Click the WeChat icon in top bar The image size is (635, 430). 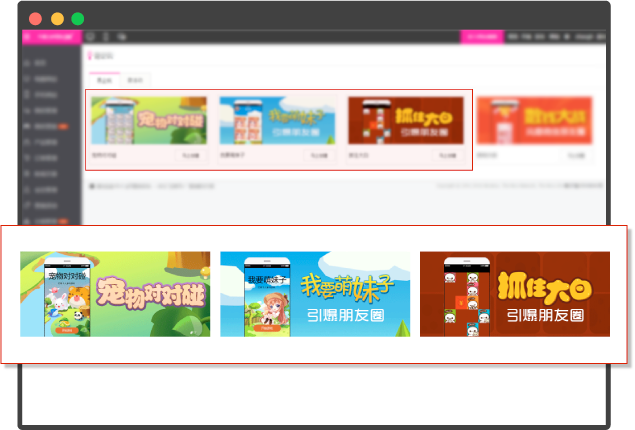120,35
